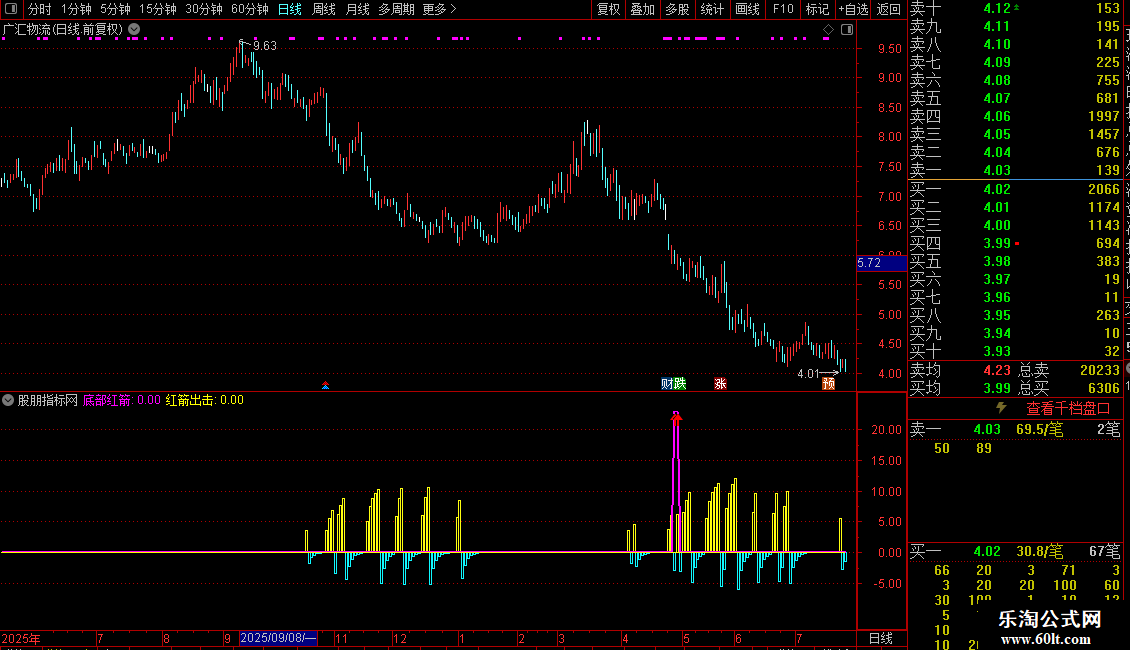Switch to the 15分钟 period

pyautogui.click(x=157, y=9)
